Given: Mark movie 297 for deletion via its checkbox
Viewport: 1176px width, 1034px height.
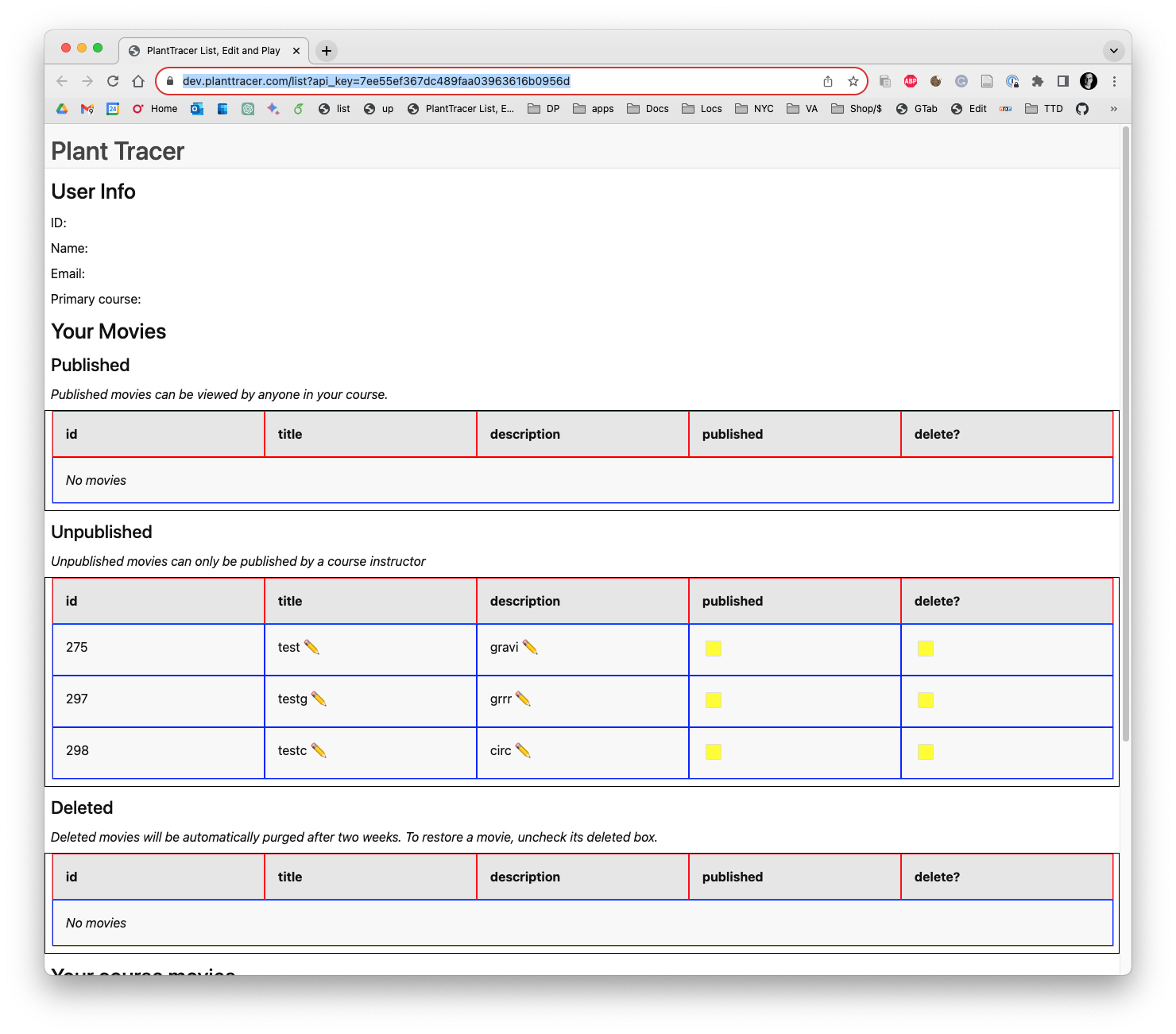Looking at the screenshot, I should (924, 700).
